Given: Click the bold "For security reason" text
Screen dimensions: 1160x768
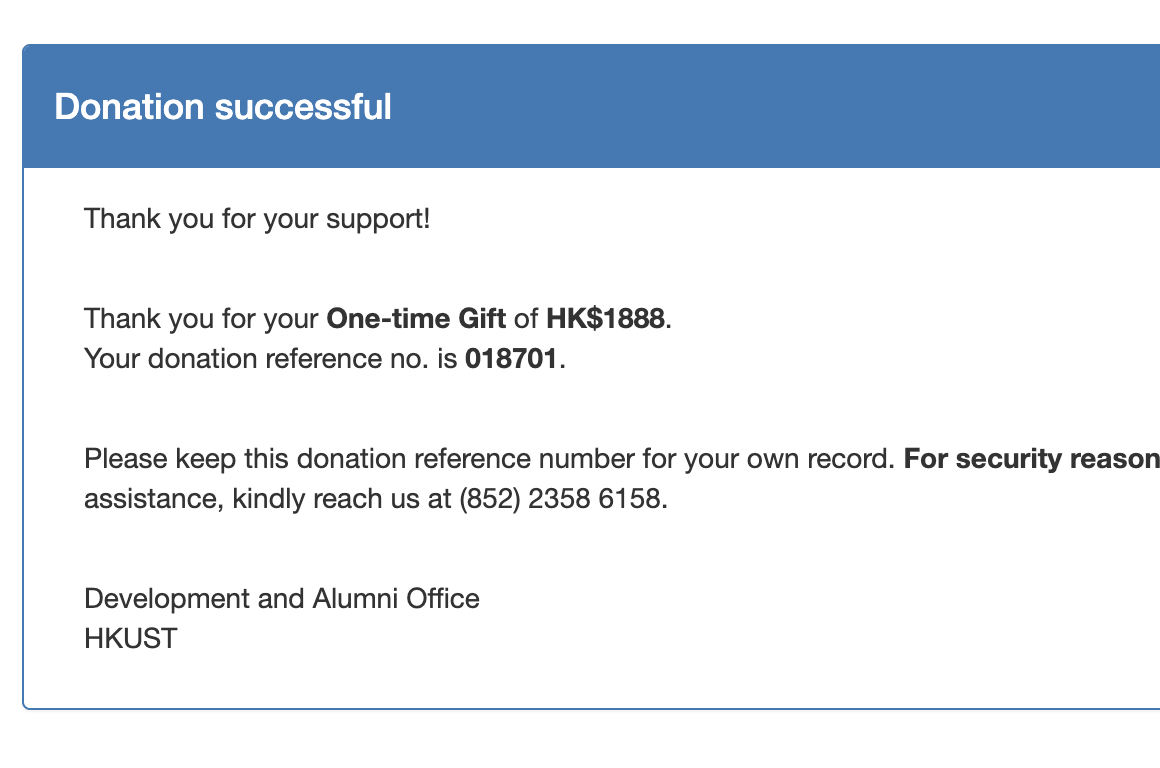Looking at the screenshot, I should 1031,459.
